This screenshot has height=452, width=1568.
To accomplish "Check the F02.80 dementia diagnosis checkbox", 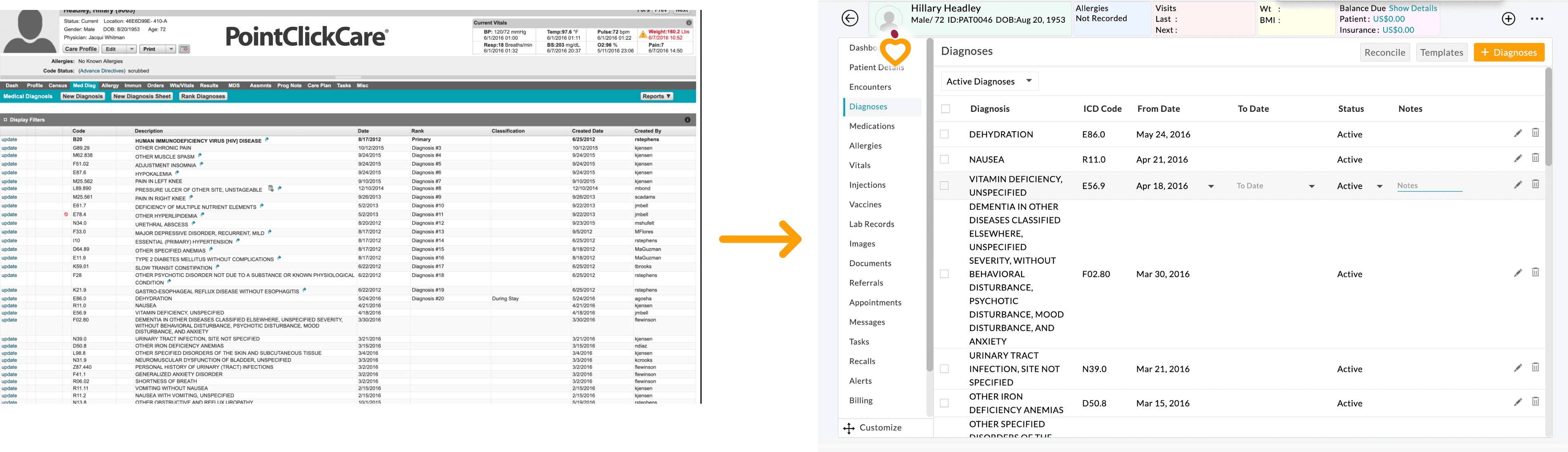I will [944, 274].
